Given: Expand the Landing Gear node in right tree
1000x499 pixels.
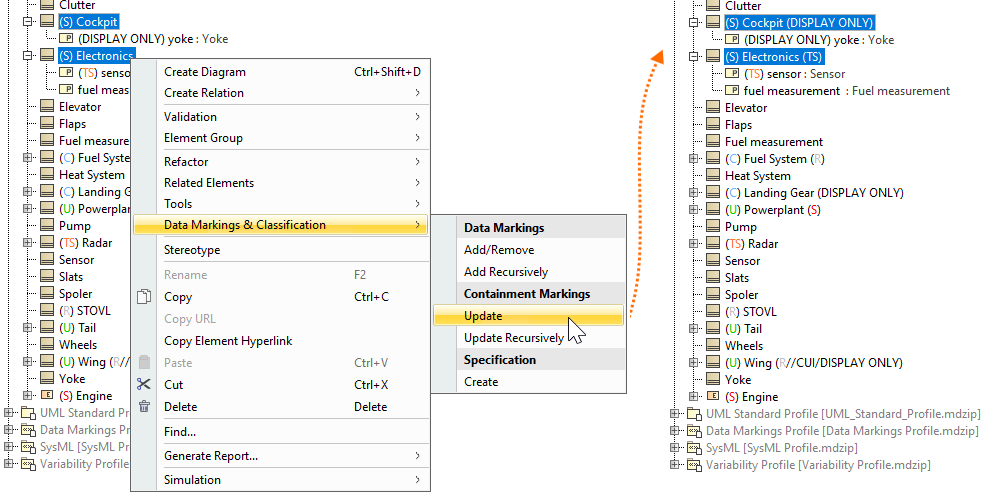Looking at the screenshot, I should point(692,193).
